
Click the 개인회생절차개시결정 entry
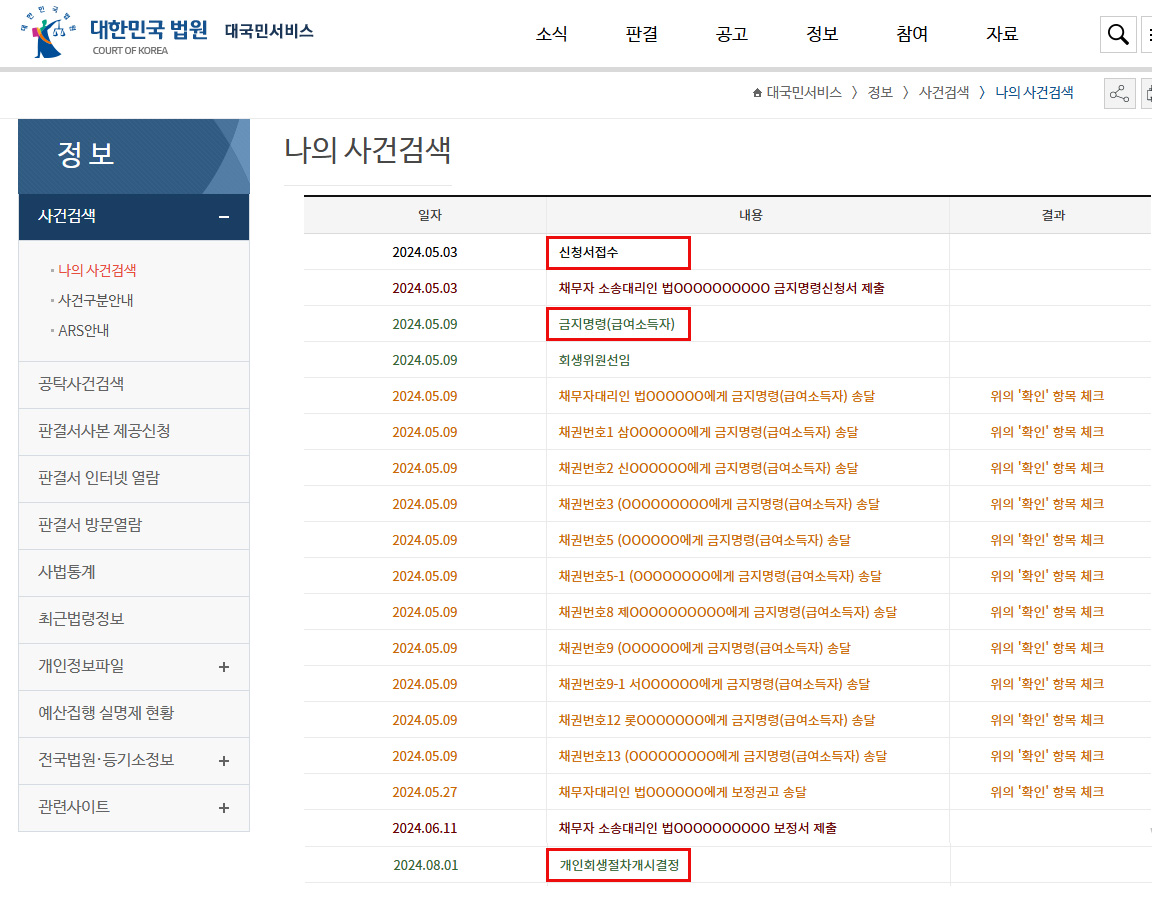coord(618,865)
